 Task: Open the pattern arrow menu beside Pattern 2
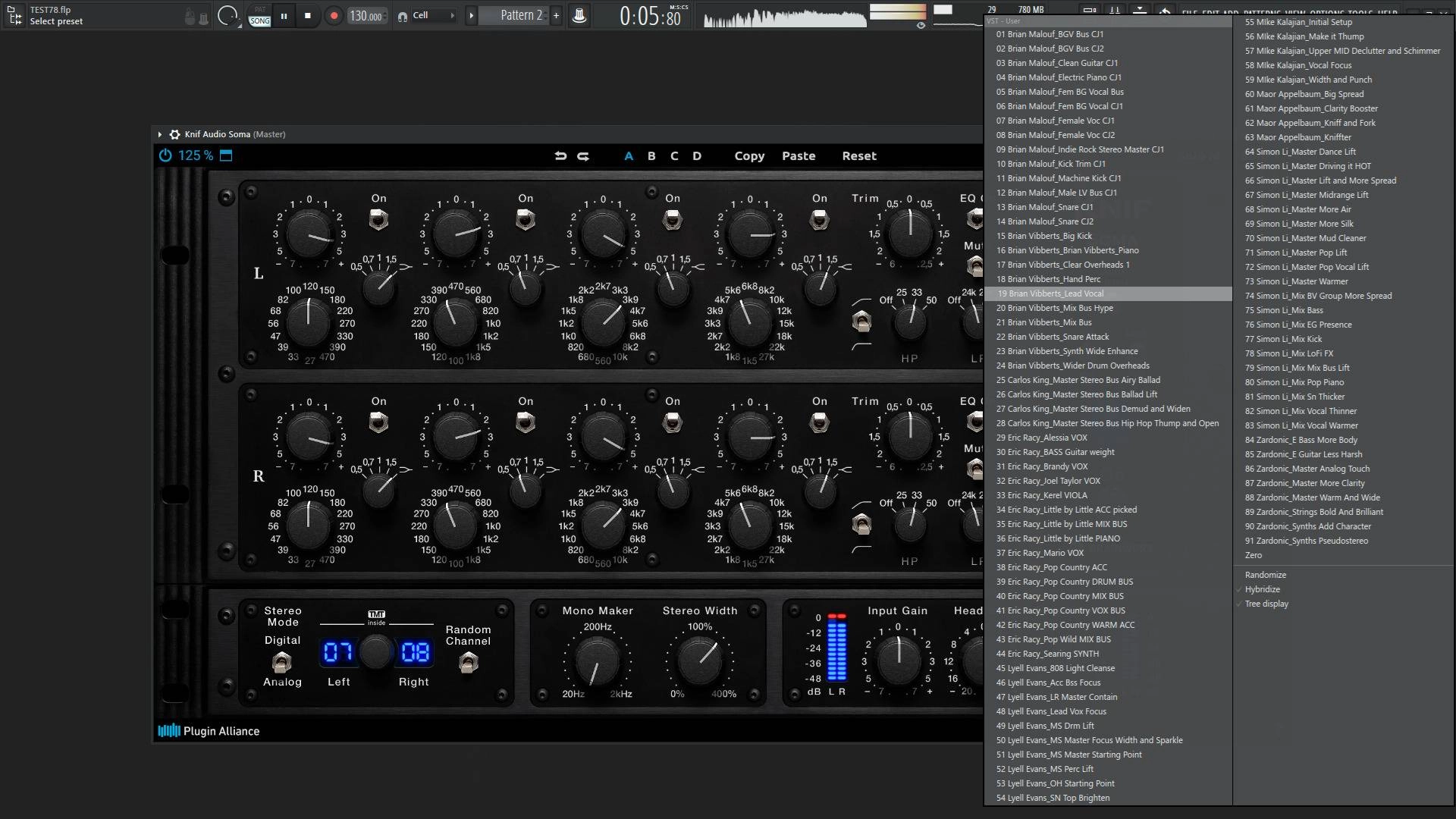(471, 16)
